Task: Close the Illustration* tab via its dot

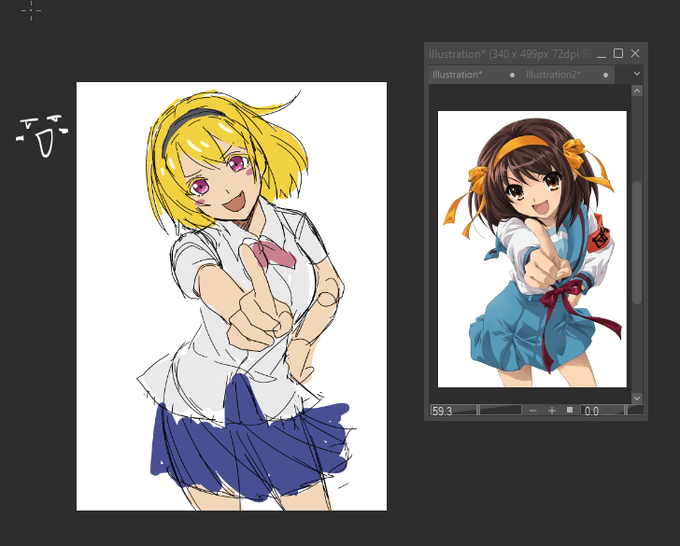Action: click(512, 75)
